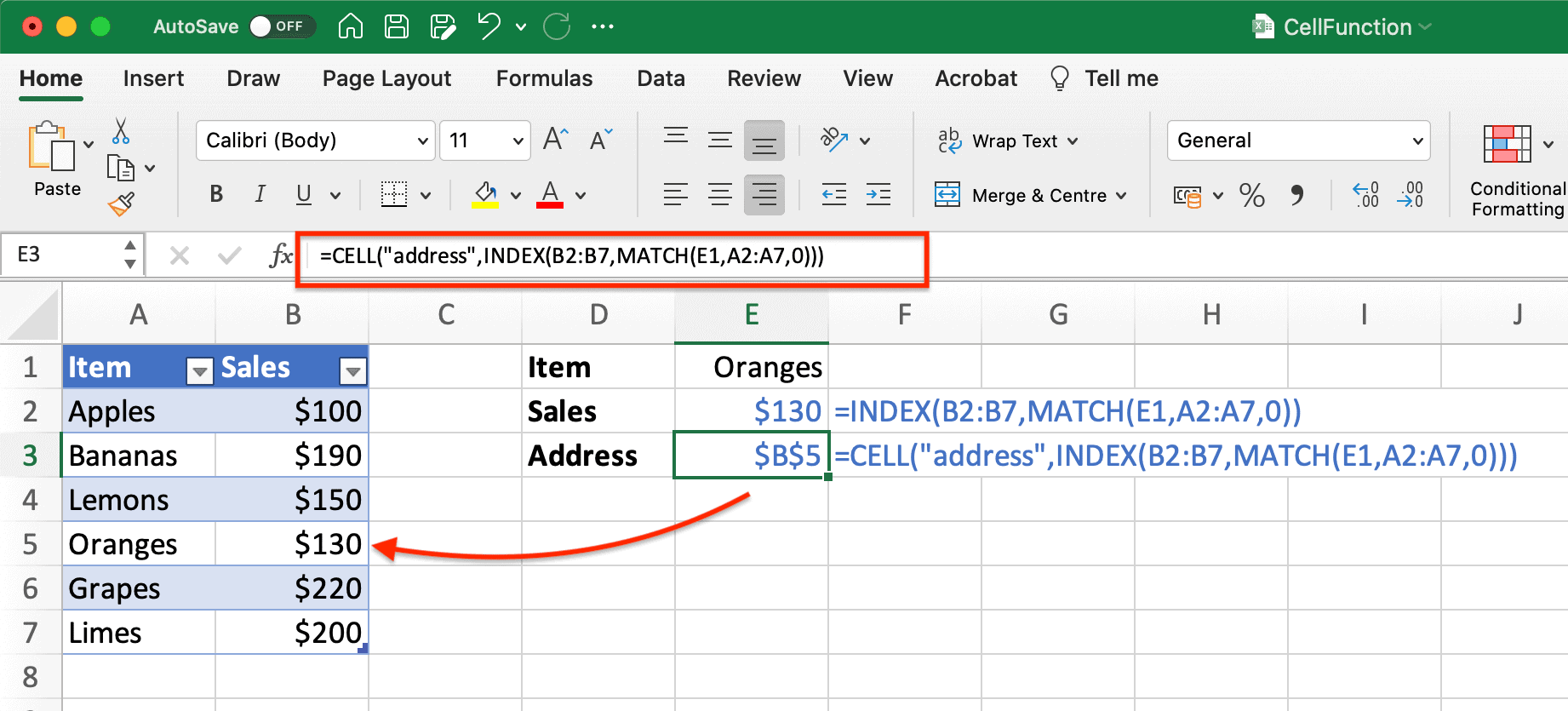Cancel formula entry with X button
The width and height of the screenshot is (1568, 711).
(180, 255)
